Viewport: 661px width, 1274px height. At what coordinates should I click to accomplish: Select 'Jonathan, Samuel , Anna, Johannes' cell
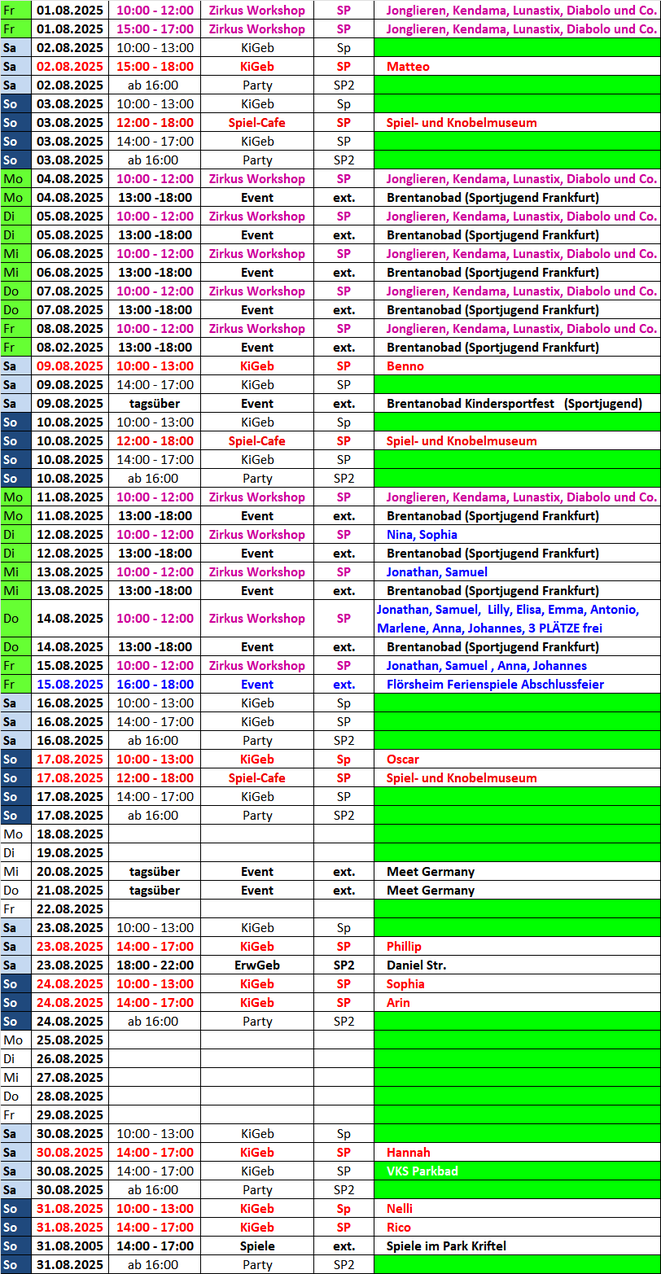coord(517,665)
